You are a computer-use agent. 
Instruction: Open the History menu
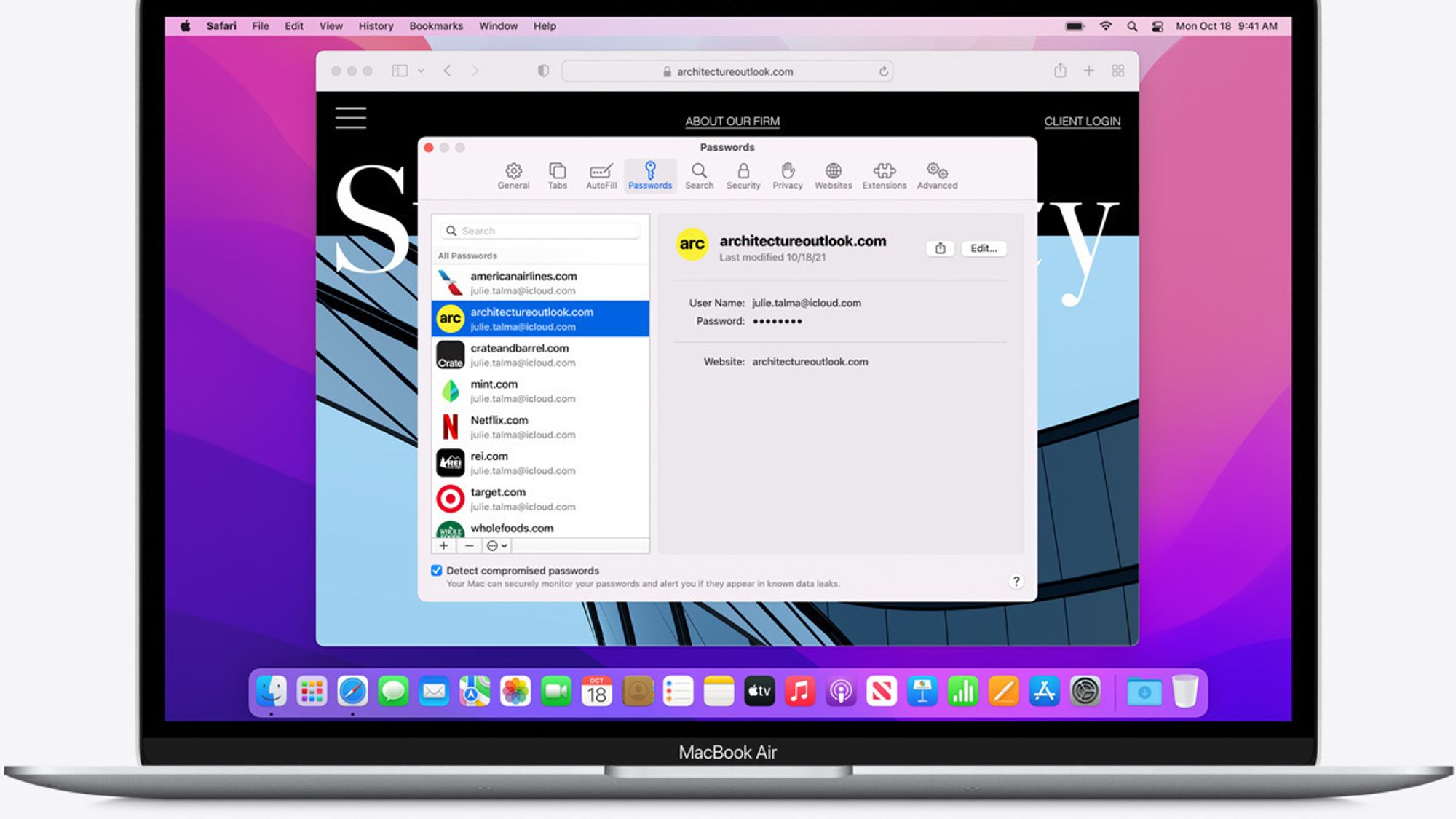(376, 25)
